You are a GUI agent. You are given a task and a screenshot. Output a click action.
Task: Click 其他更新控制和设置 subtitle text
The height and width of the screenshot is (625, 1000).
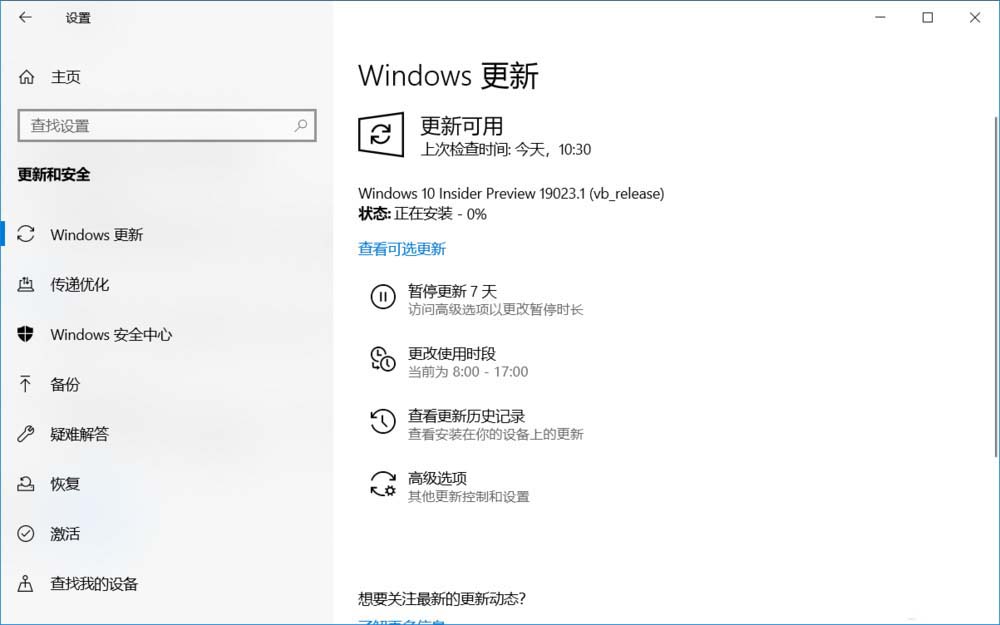coord(469,496)
